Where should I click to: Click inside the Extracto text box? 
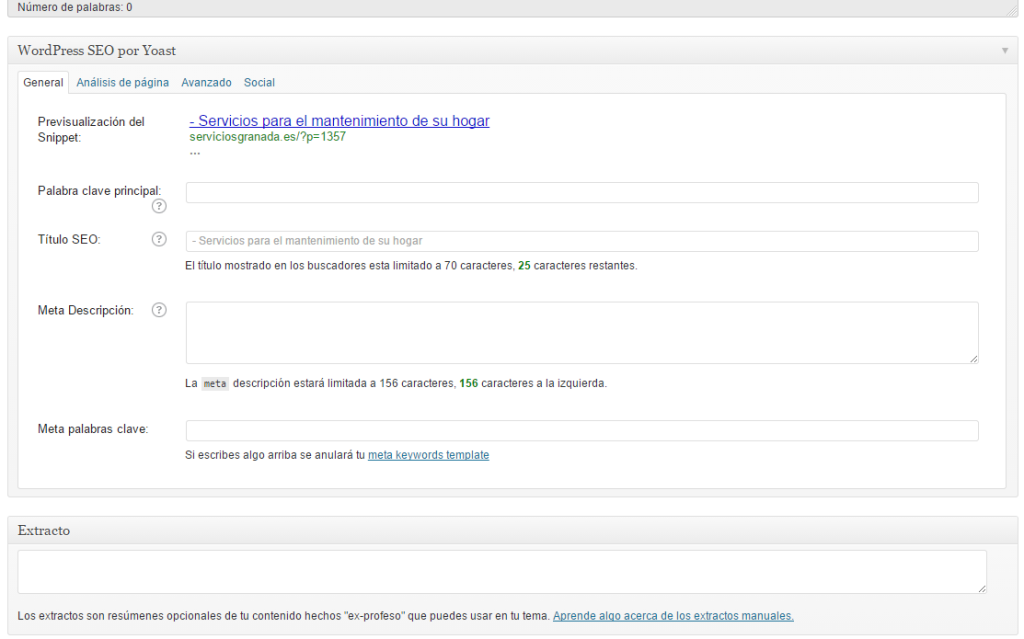coord(501,571)
